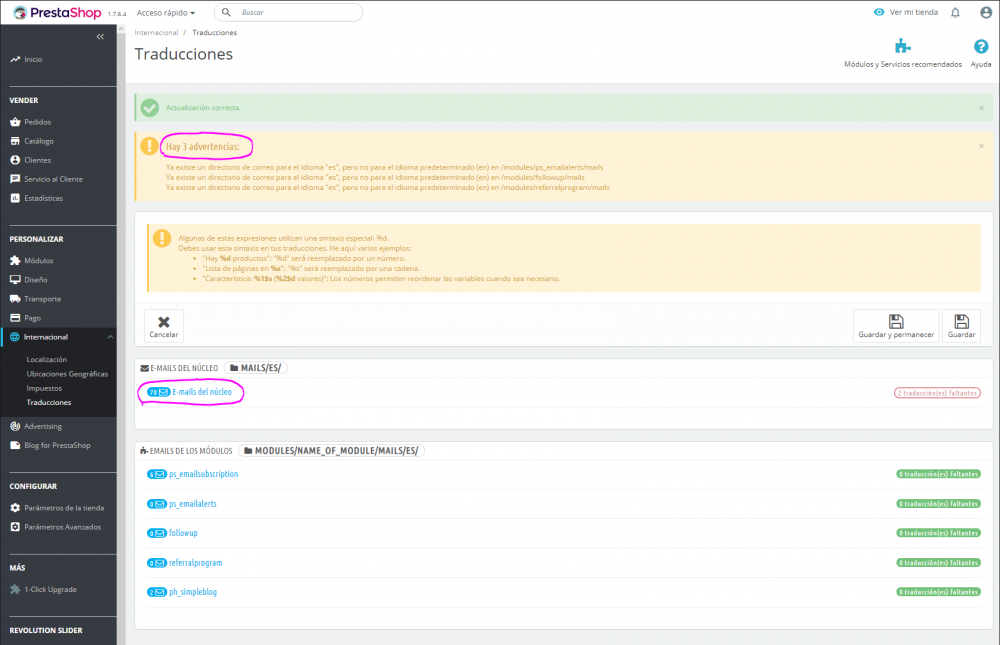Open Módulos y Servicios recomendados
The image size is (1000, 645).
click(x=902, y=53)
